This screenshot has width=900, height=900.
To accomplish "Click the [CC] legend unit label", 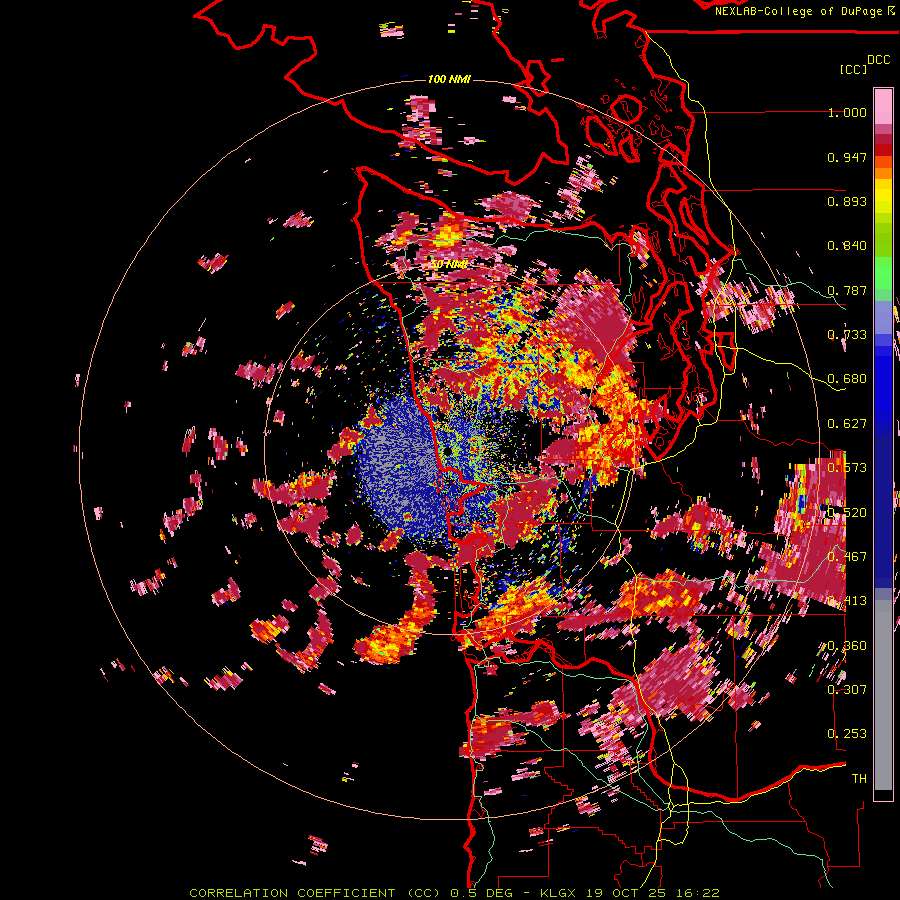I will 853,69.
